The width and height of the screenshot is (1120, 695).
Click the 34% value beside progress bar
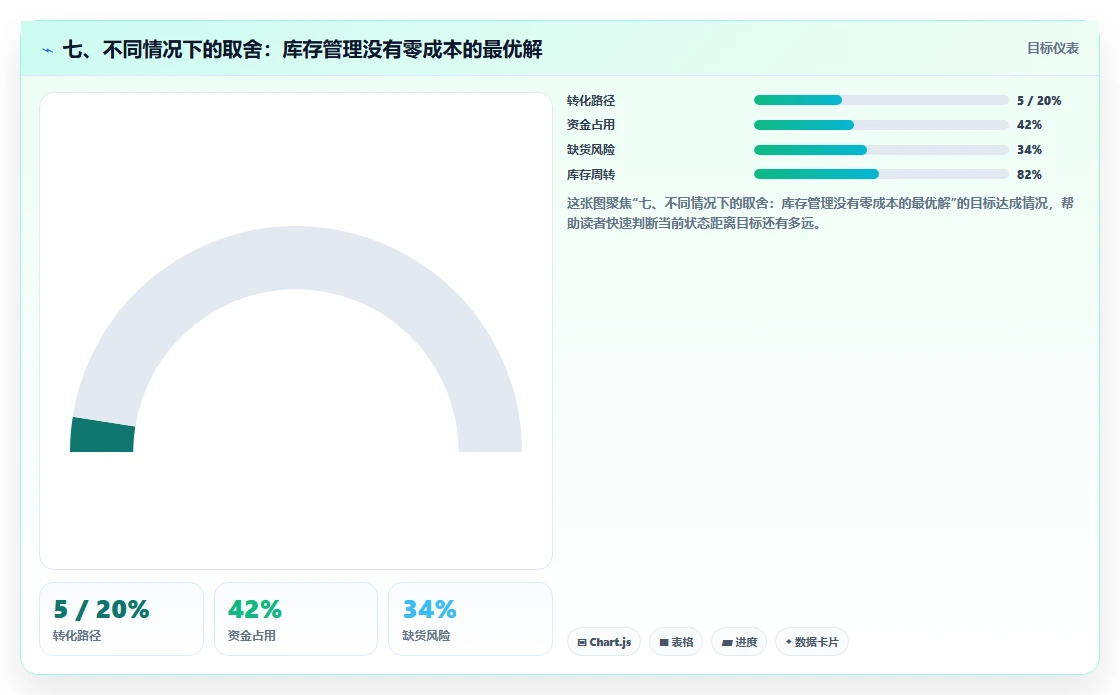[x=1029, y=150]
